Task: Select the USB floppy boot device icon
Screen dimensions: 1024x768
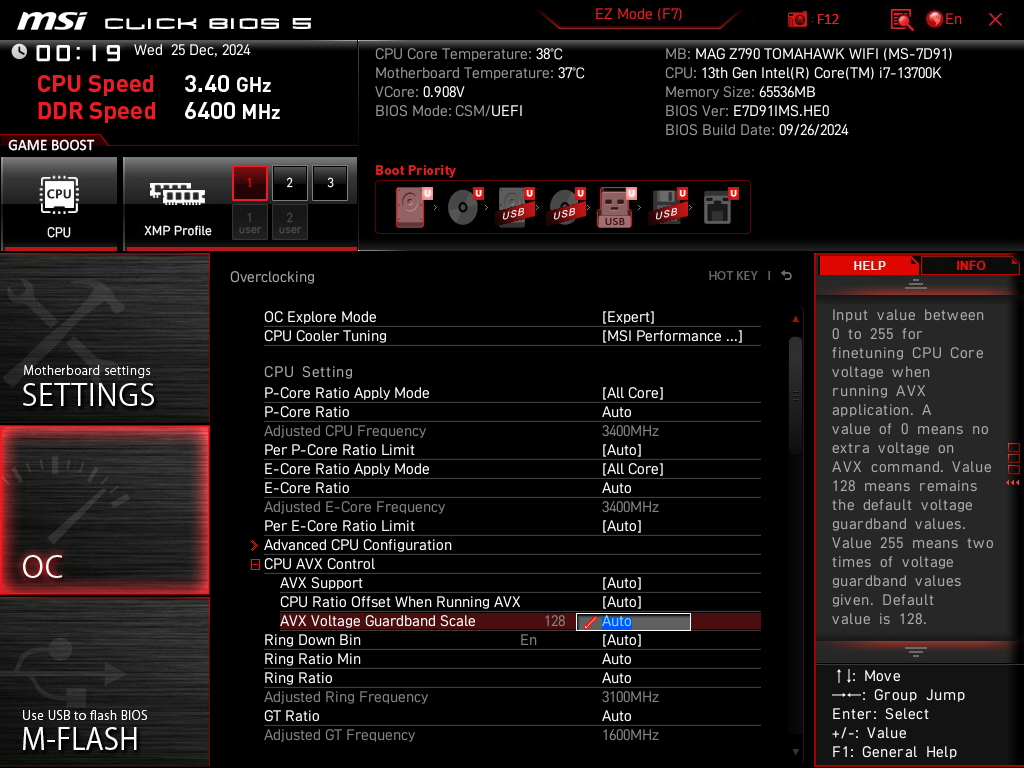Action: pyautogui.click(x=667, y=207)
